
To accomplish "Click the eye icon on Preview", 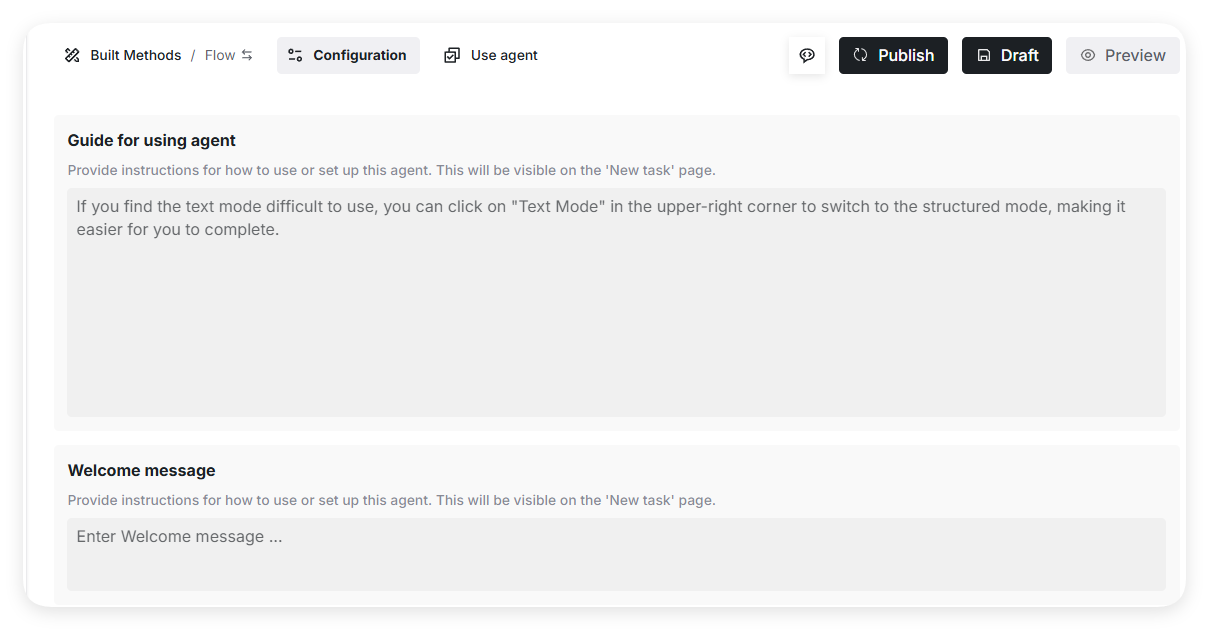I will click(1088, 55).
